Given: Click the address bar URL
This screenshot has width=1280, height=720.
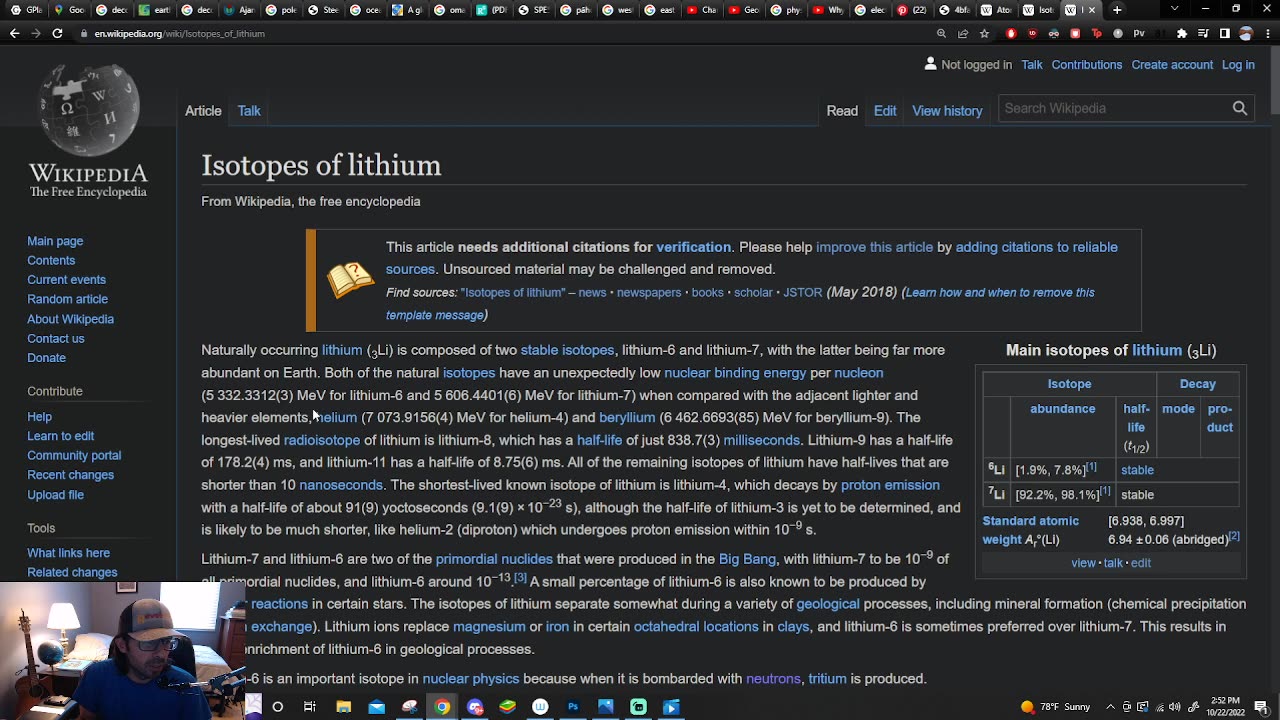Looking at the screenshot, I should (180, 34).
